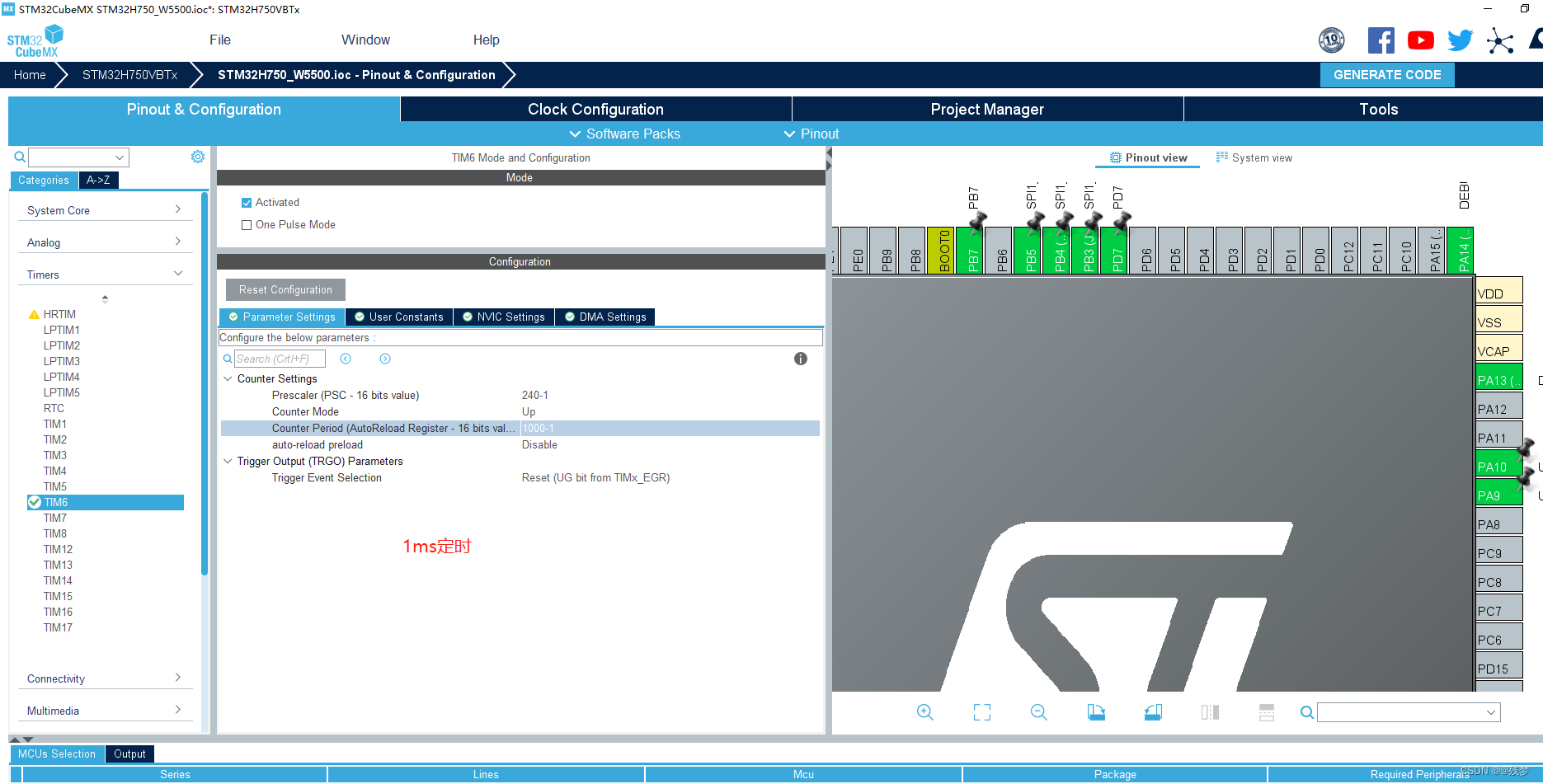Click the Prescaler value 240-1
This screenshot has height=784, width=1543.
[535, 395]
